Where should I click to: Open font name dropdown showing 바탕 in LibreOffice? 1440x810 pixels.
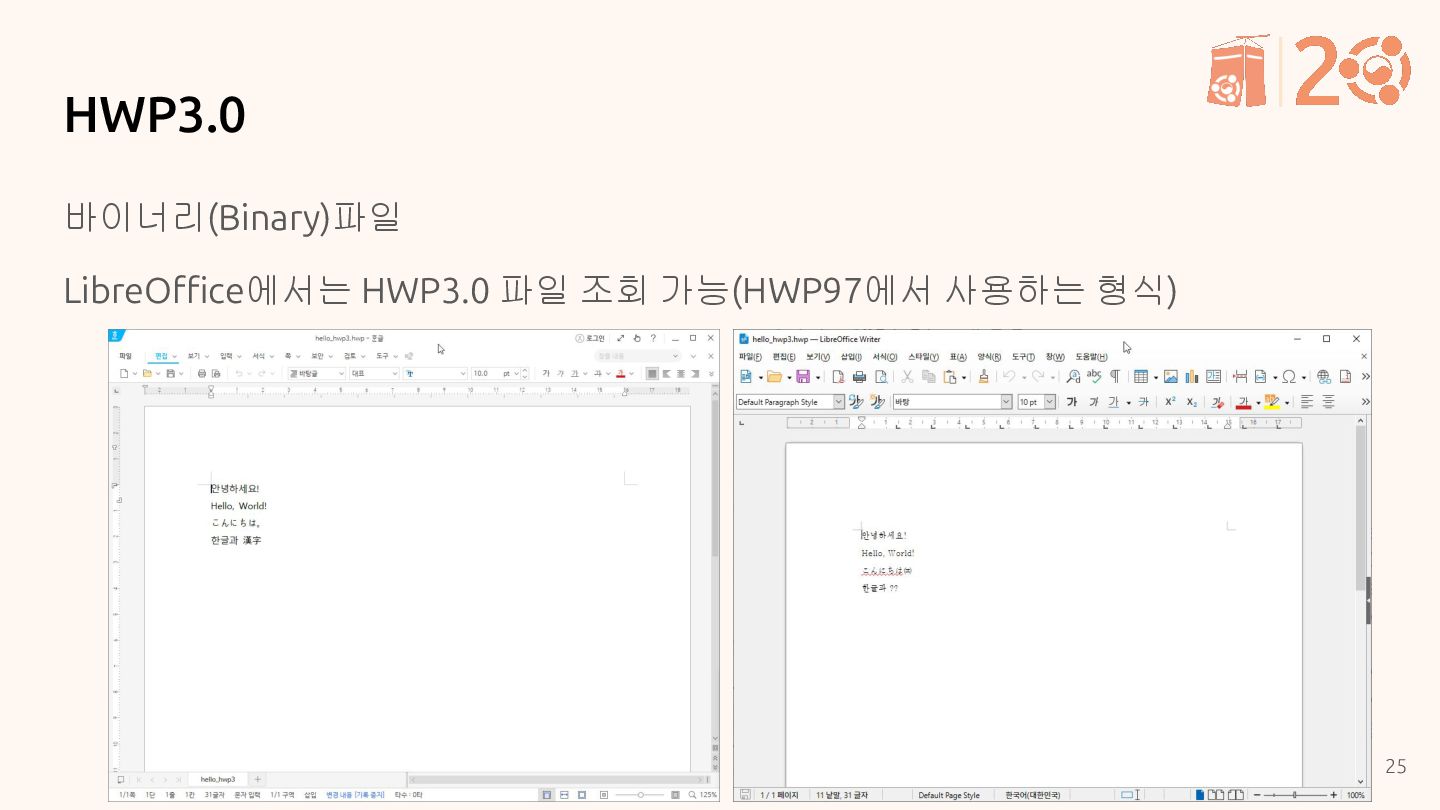(x=1006, y=402)
